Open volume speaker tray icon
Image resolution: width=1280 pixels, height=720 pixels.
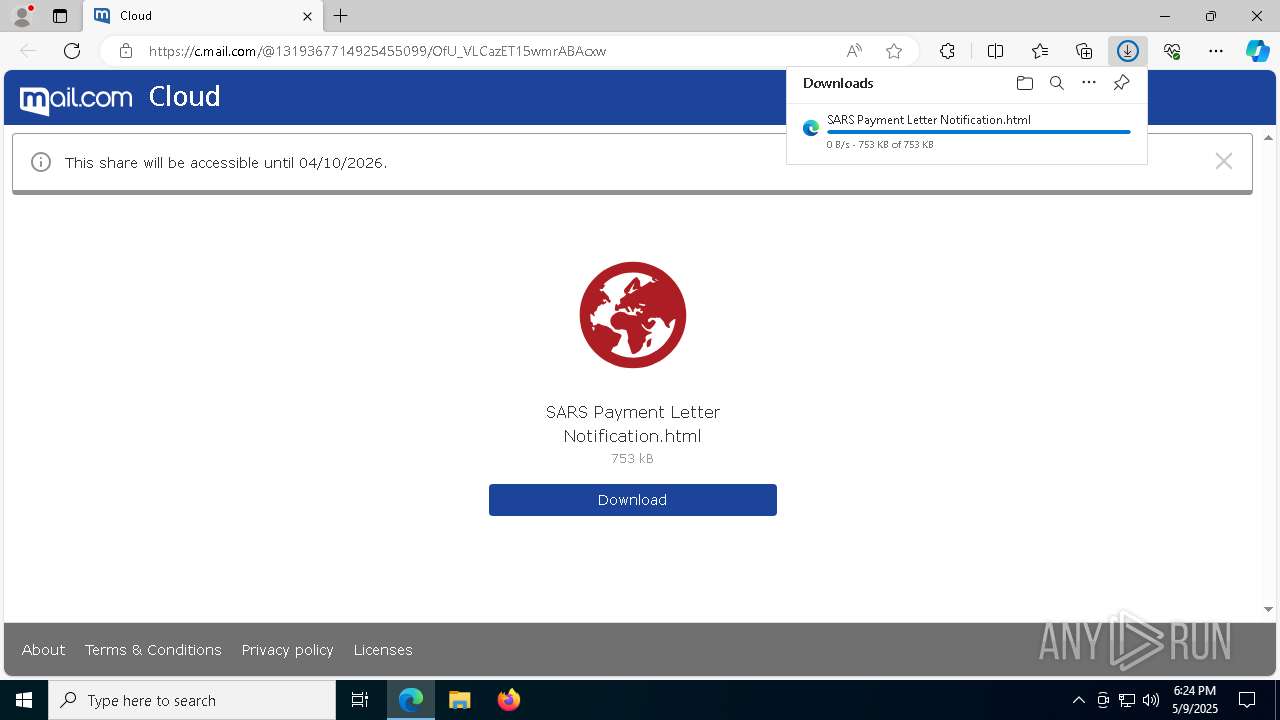point(1150,700)
